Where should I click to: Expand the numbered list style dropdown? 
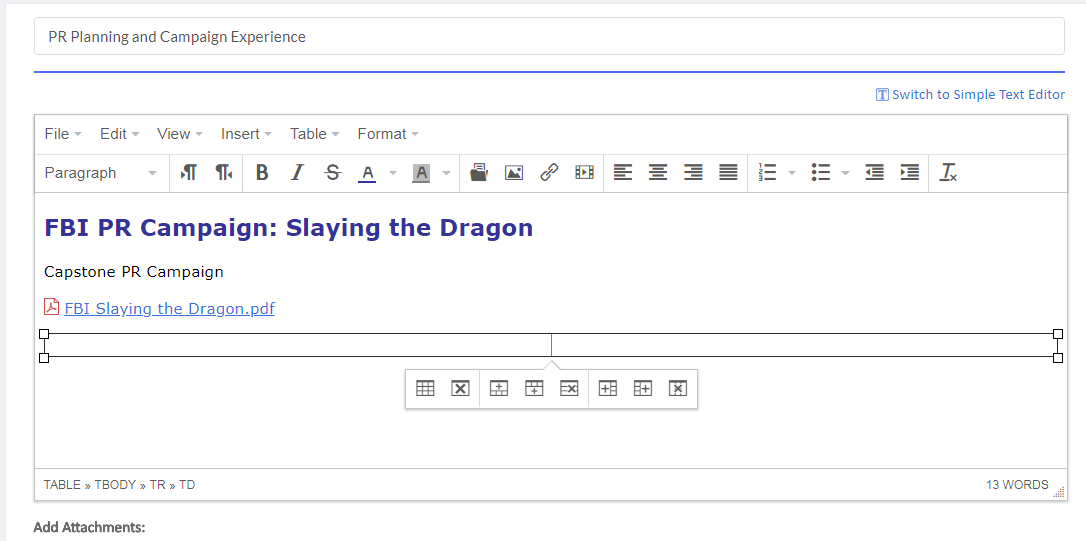[x=792, y=172]
